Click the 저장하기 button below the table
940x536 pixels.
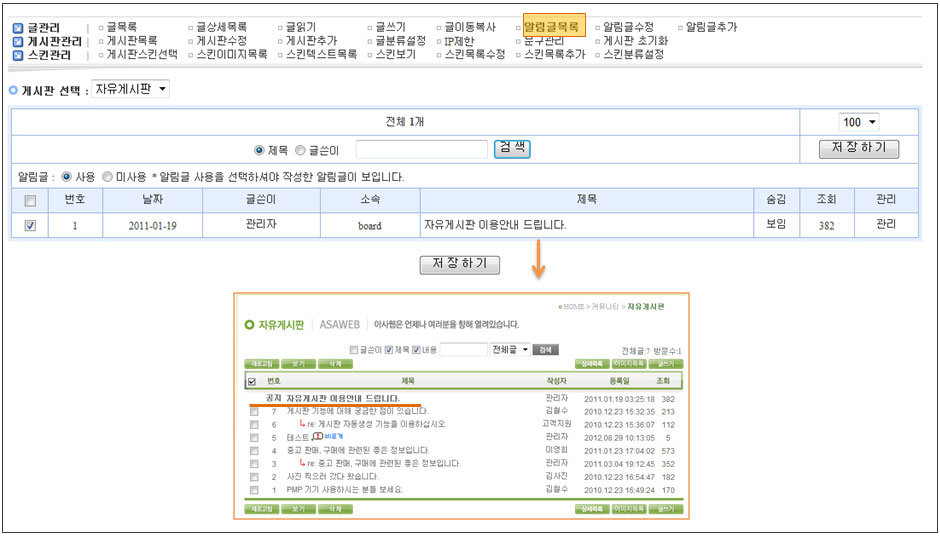click(x=459, y=265)
